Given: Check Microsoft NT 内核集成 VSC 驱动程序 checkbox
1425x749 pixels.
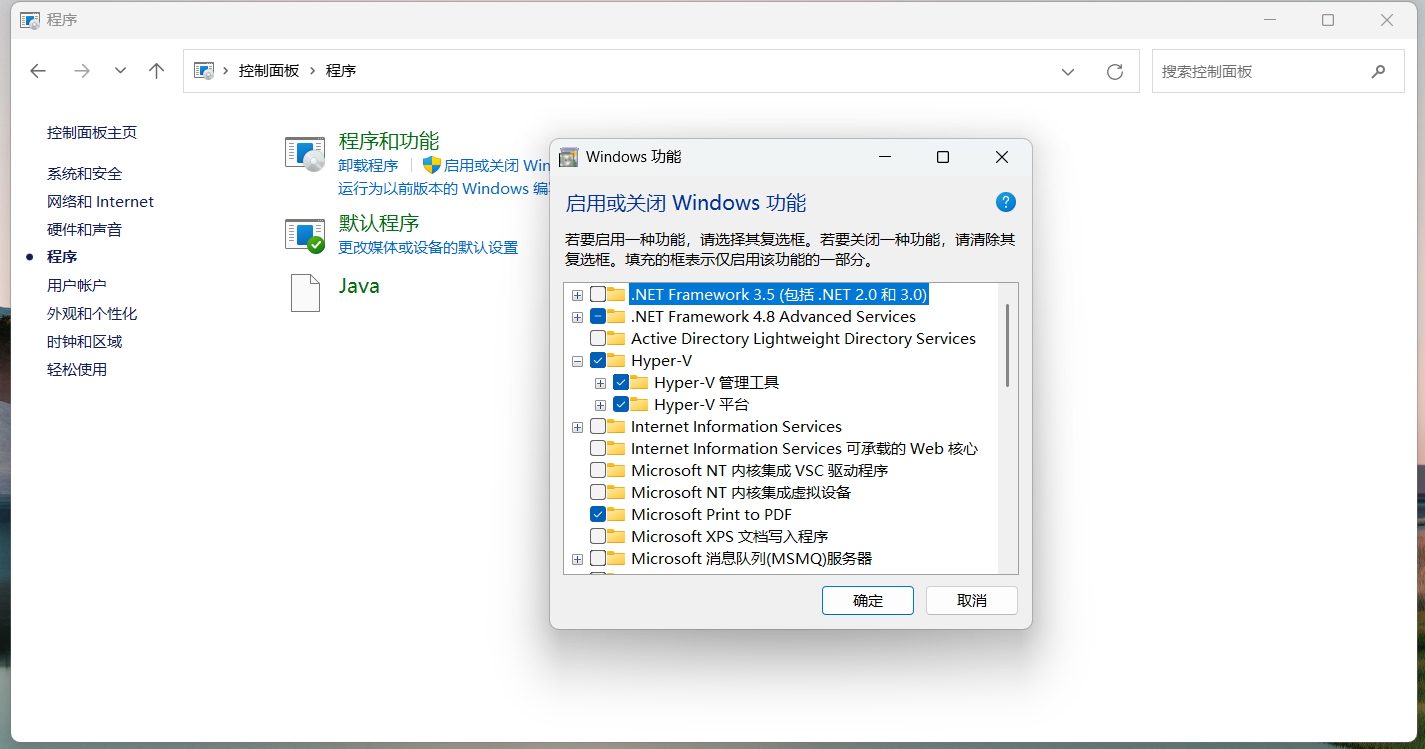Looking at the screenshot, I should click(x=597, y=470).
